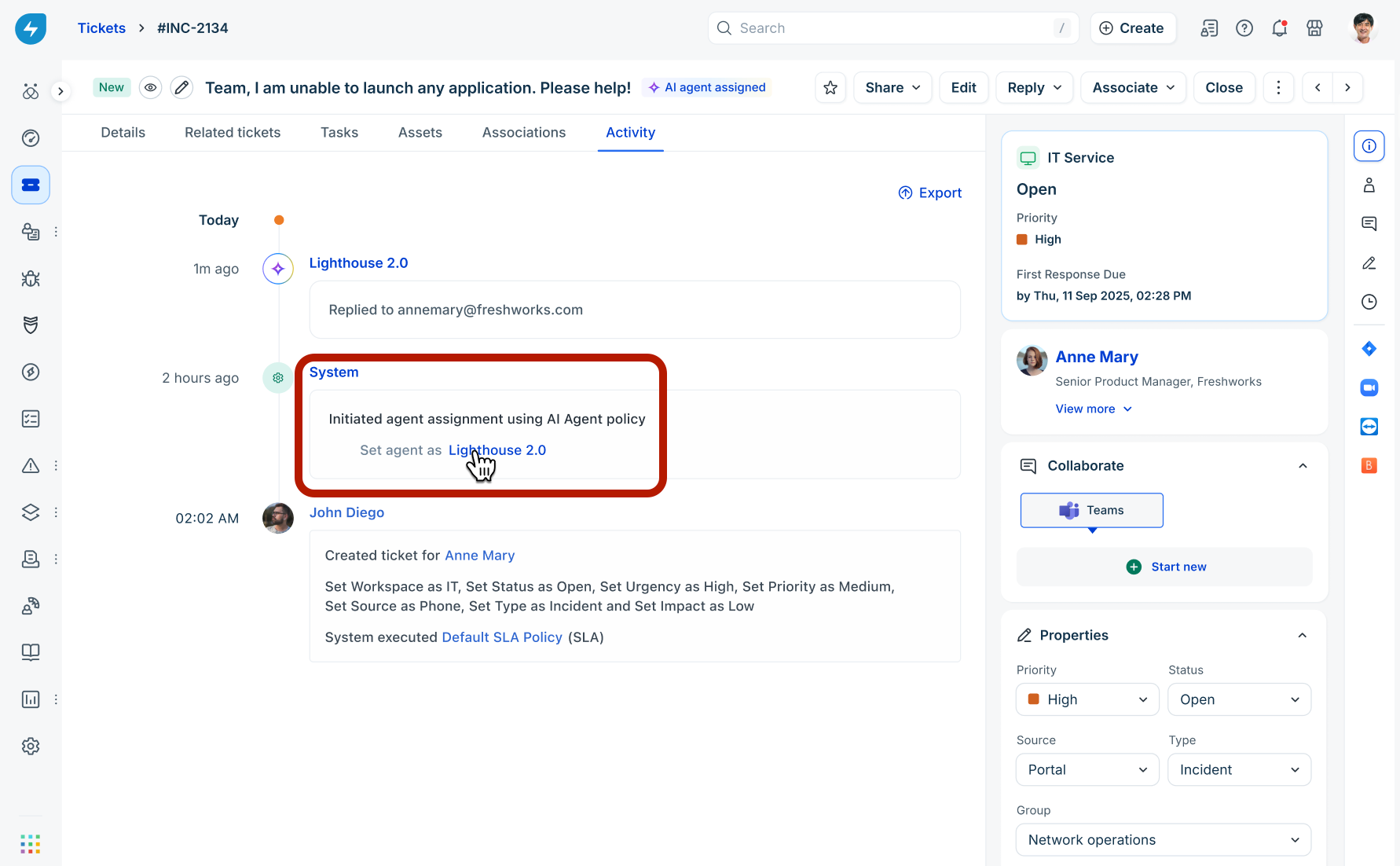The height and width of the screenshot is (866, 1400).
Task: Expand View more under Anne Mary
Action: [1094, 409]
